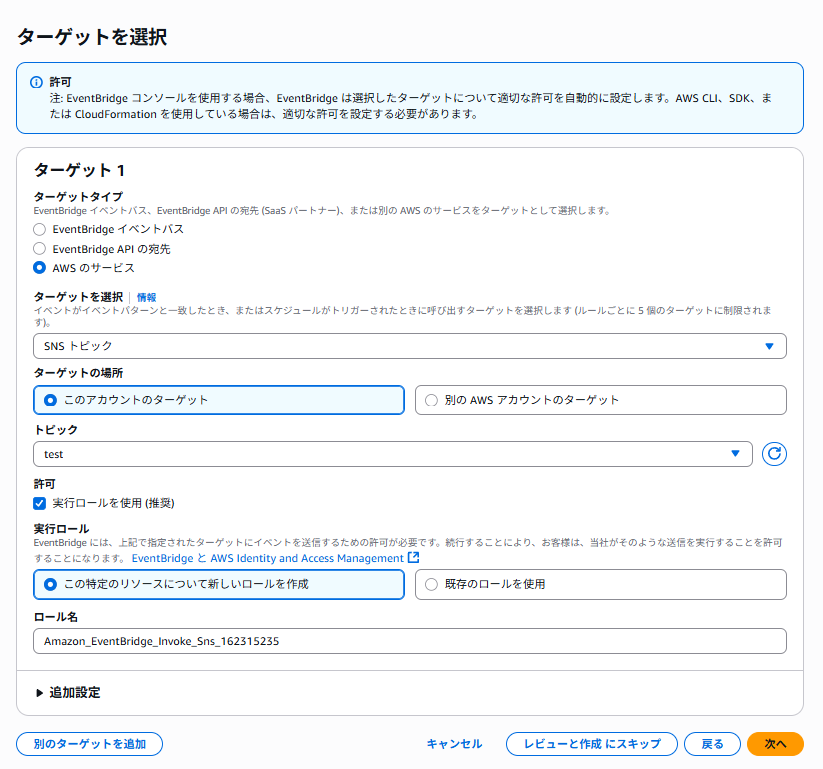Select EventBridge API の宛先 radio option
The width and height of the screenshot is (823, 769).
(x=39, y=248)
